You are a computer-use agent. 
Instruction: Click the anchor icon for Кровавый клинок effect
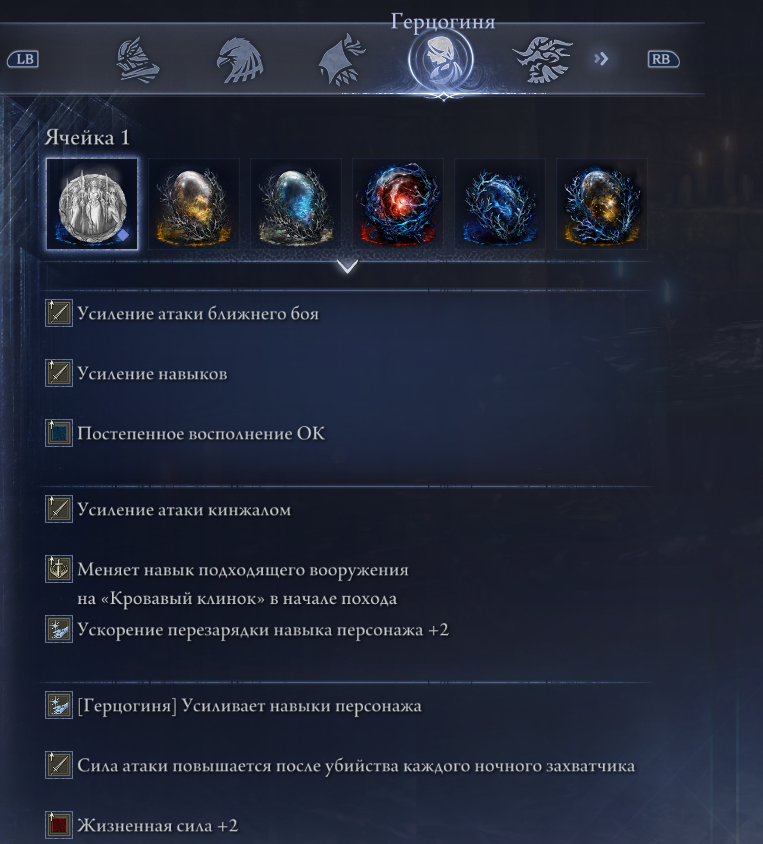[x=59, y=569]
